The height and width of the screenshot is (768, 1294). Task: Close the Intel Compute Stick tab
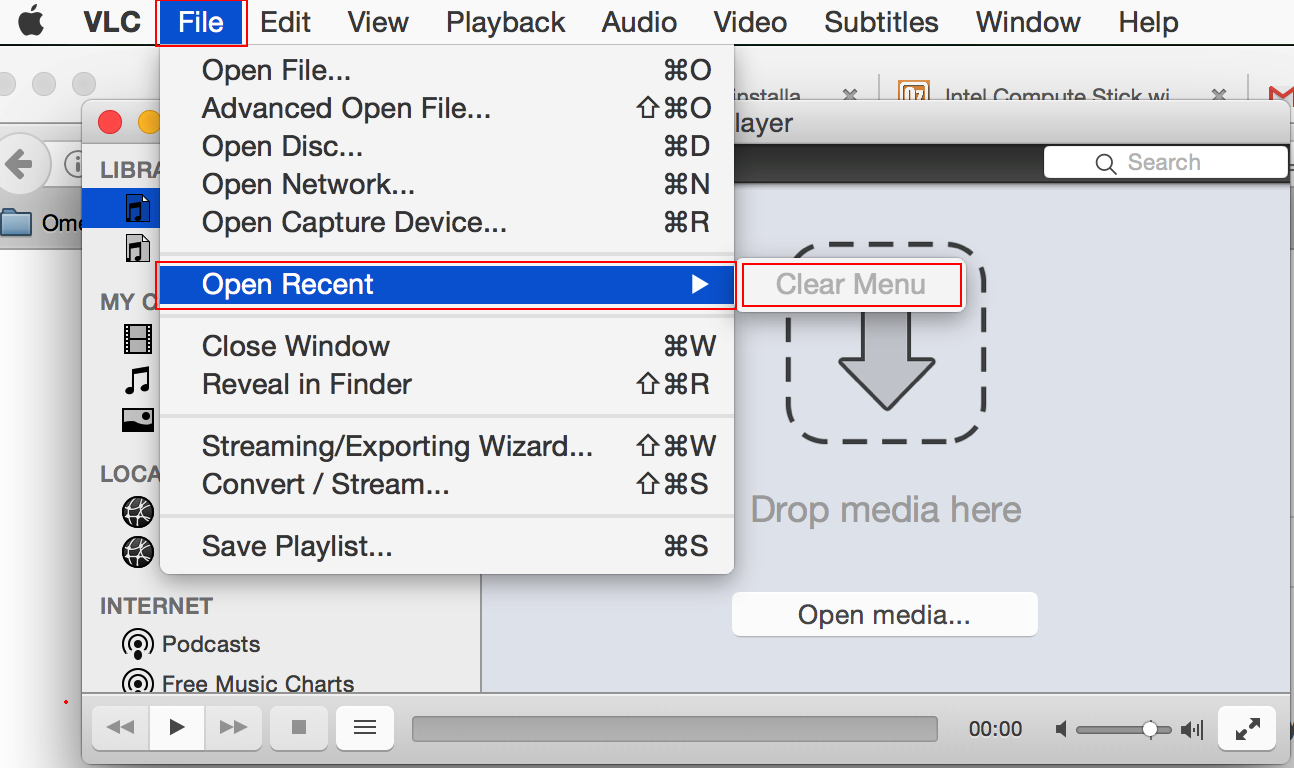pos(1218,96)
